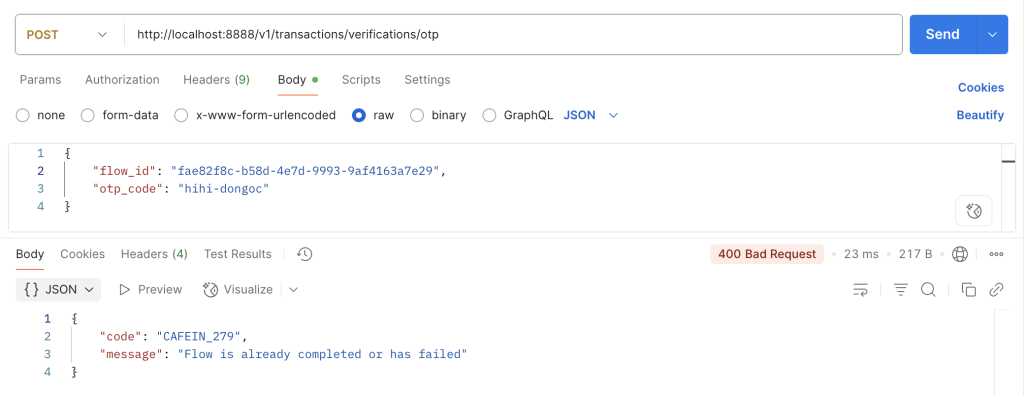Select the GraphQL body radio button

pos(489,116)
